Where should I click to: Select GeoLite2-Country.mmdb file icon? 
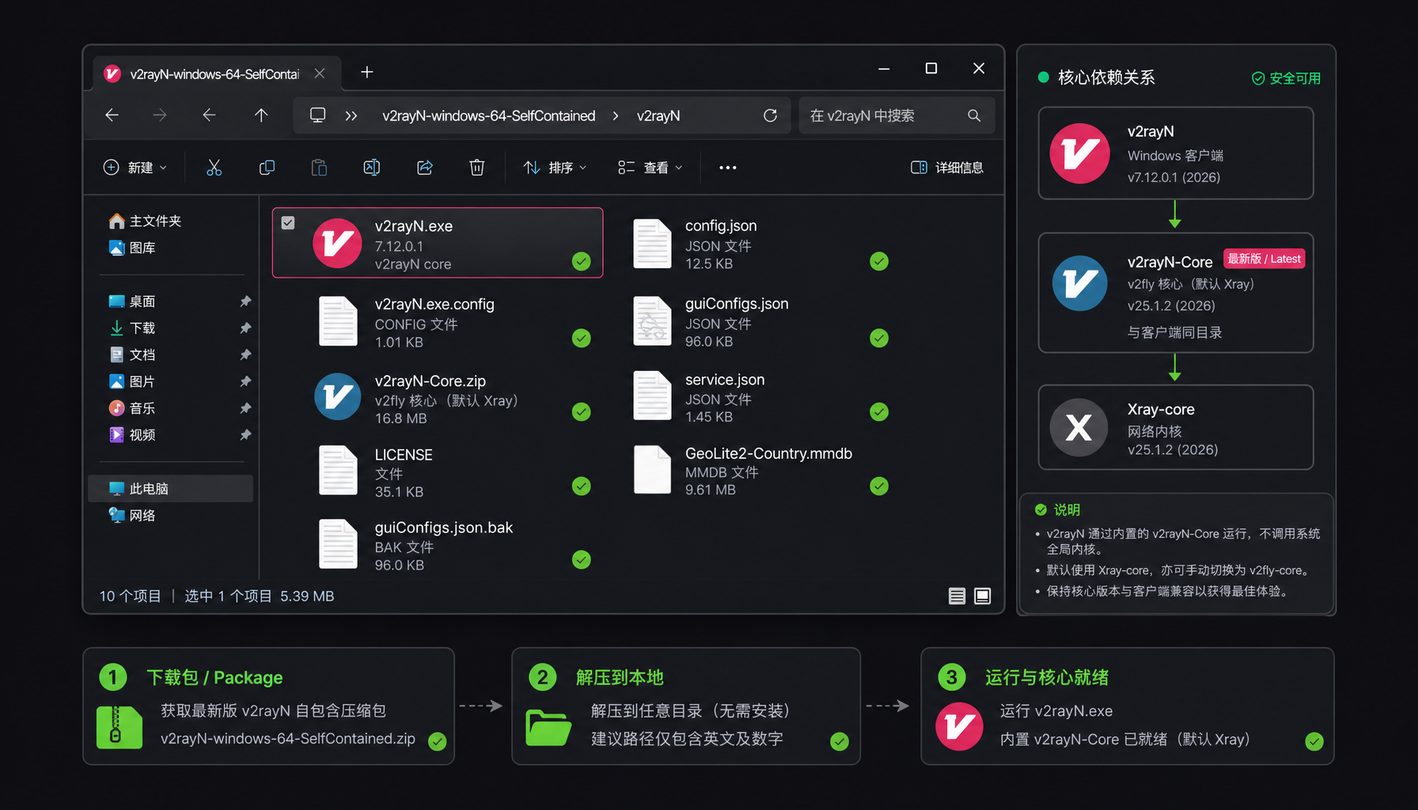652,470
